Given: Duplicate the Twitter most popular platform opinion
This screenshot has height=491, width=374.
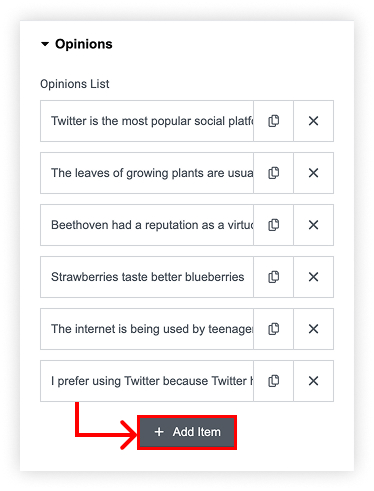Looking at the screenshot, I should [273, 121].
